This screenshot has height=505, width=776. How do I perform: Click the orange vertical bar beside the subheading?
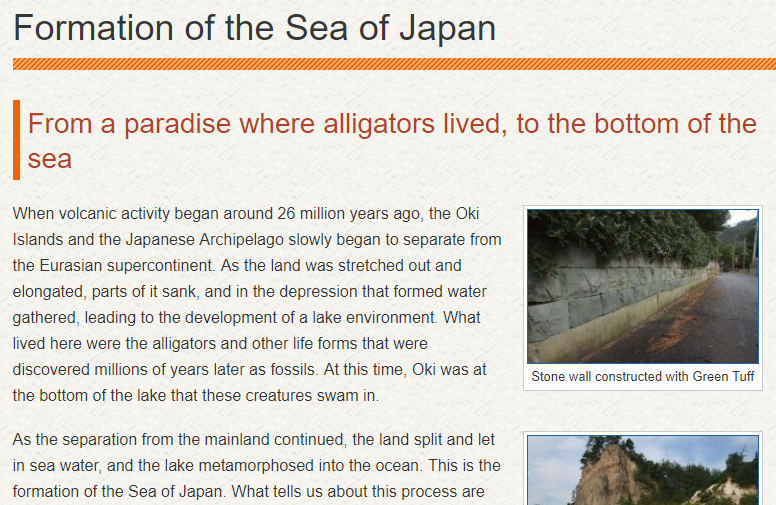(16, 140)
